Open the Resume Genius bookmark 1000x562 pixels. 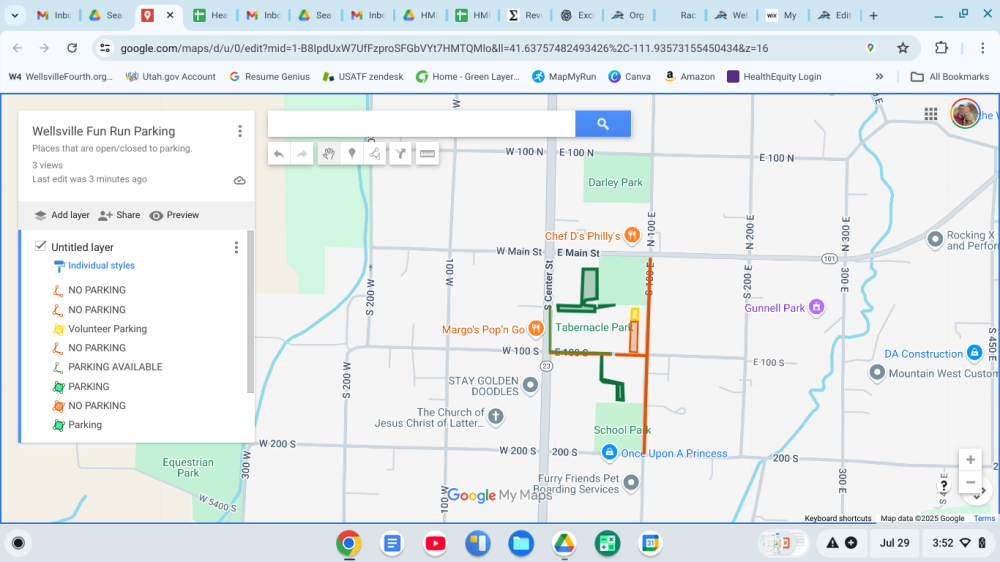coord(269,77)
